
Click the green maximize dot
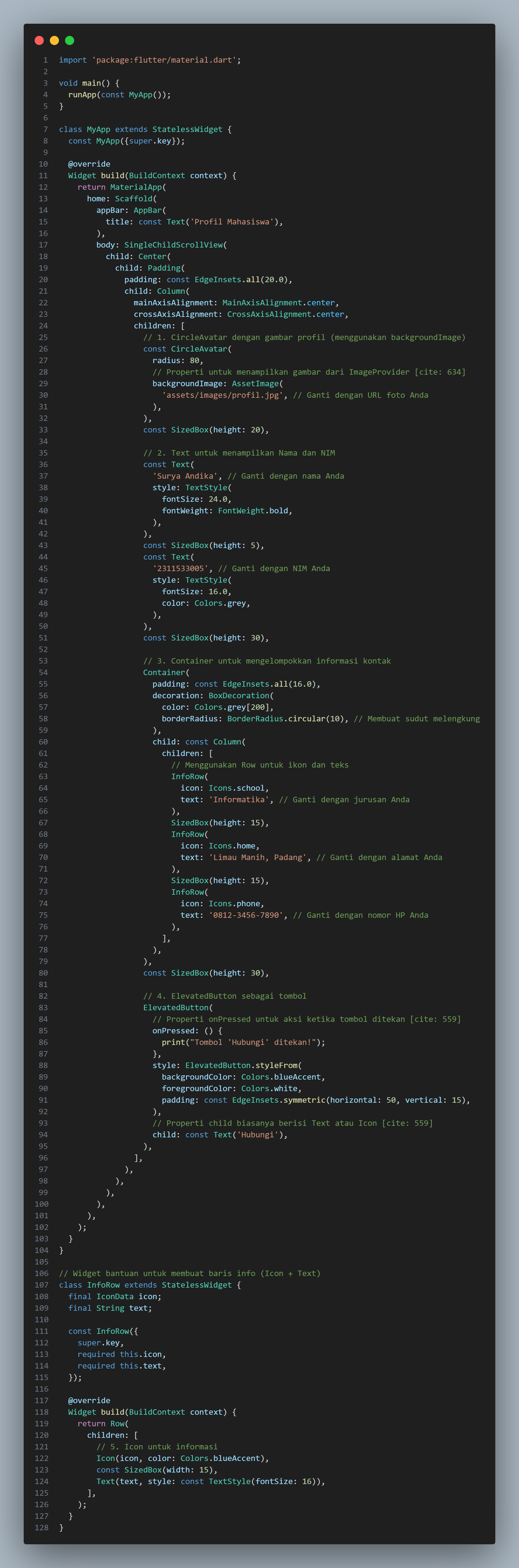69,41
